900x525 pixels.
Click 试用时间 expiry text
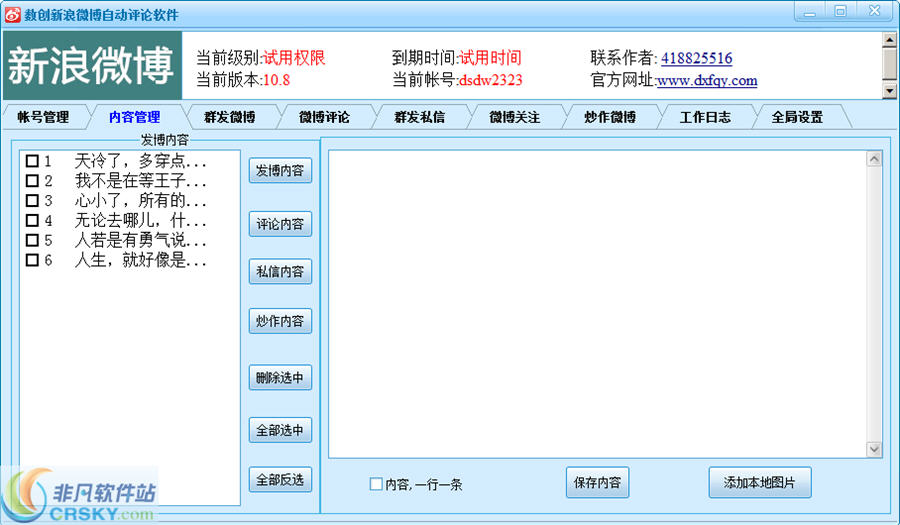pos(490,57)
